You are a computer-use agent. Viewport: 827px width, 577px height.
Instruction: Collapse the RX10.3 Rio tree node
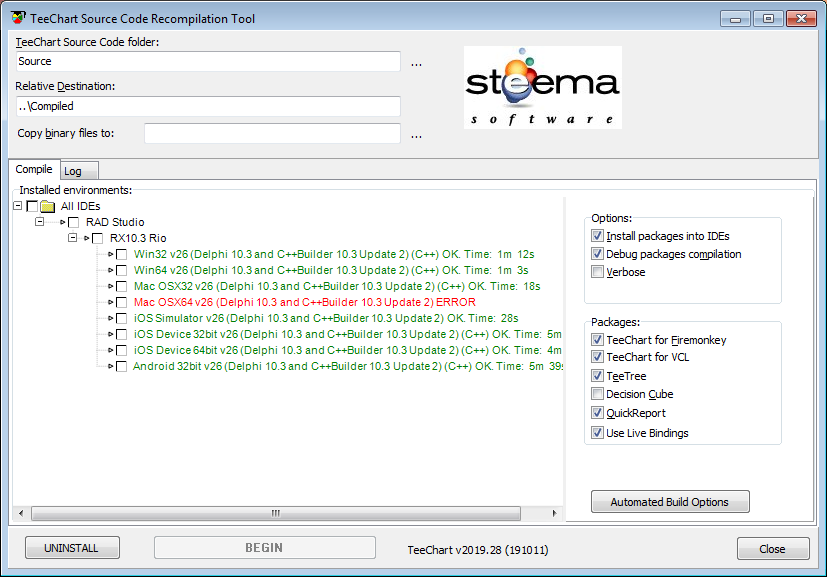73,238
